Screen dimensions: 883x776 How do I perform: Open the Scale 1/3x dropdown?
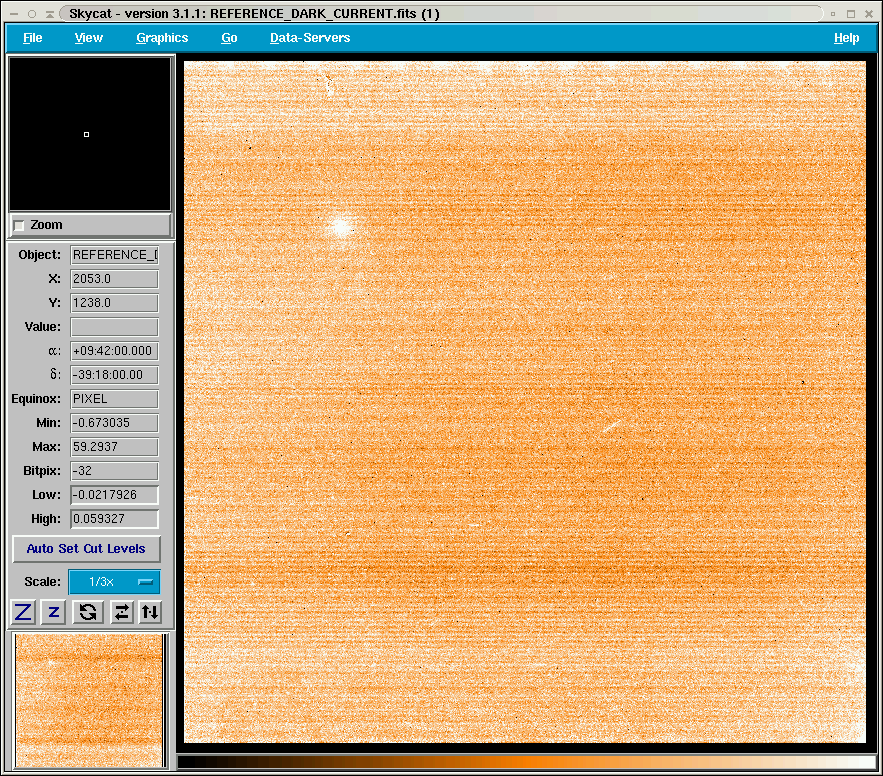(x=114, y=582)
